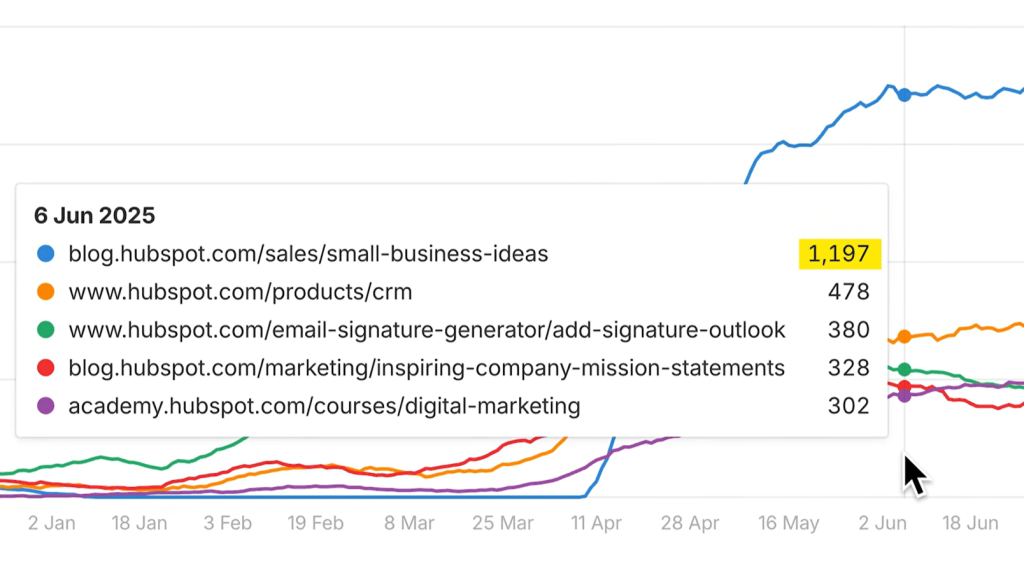Click the 2 Jun axis label
Image resolution: width=1024 pixels, height=564 pixels.
pyautogui.click(x=882, y=523)
